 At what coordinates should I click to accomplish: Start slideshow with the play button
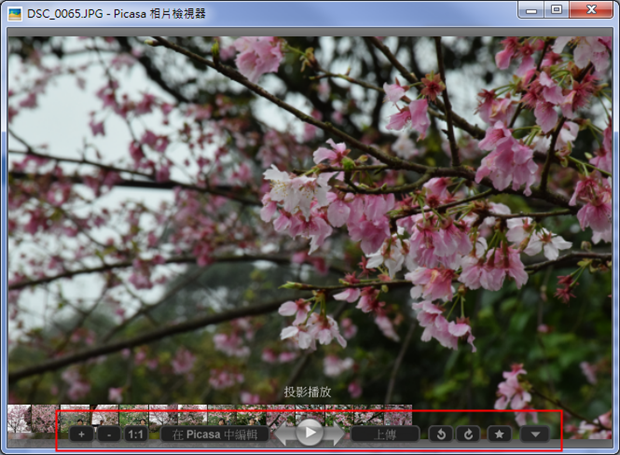tap(309, 432)
